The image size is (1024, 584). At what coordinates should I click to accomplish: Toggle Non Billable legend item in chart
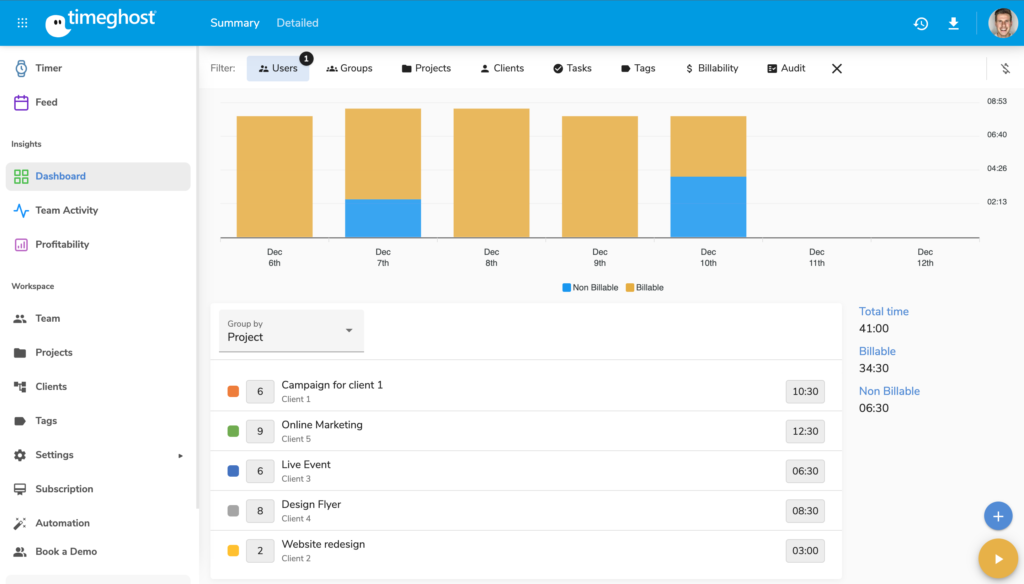click(x=590, y=288)
